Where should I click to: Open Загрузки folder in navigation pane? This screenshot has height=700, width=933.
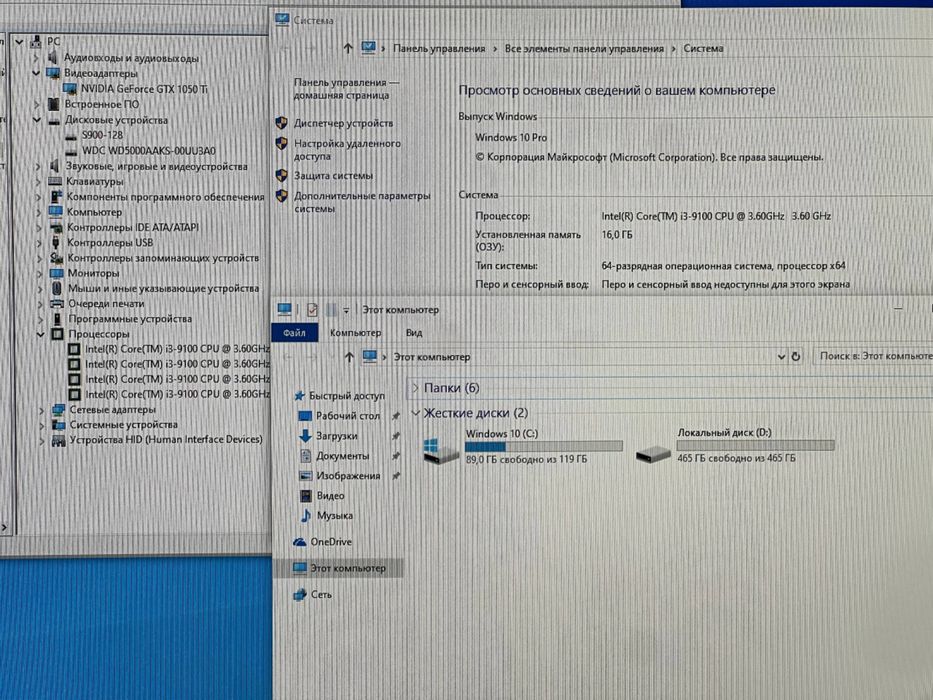337,436
